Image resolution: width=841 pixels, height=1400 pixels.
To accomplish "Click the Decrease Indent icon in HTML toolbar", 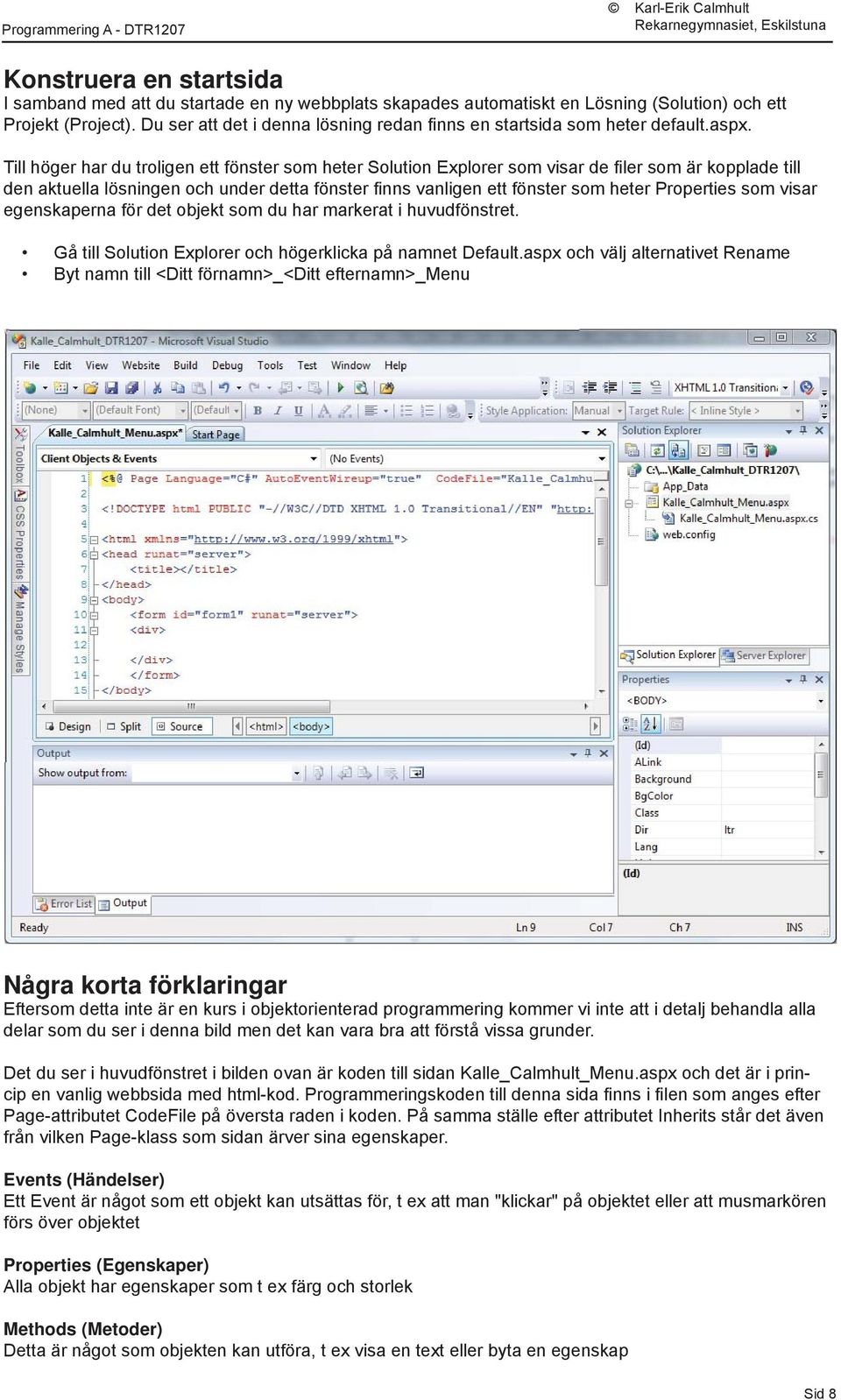I will coord(590,387).
